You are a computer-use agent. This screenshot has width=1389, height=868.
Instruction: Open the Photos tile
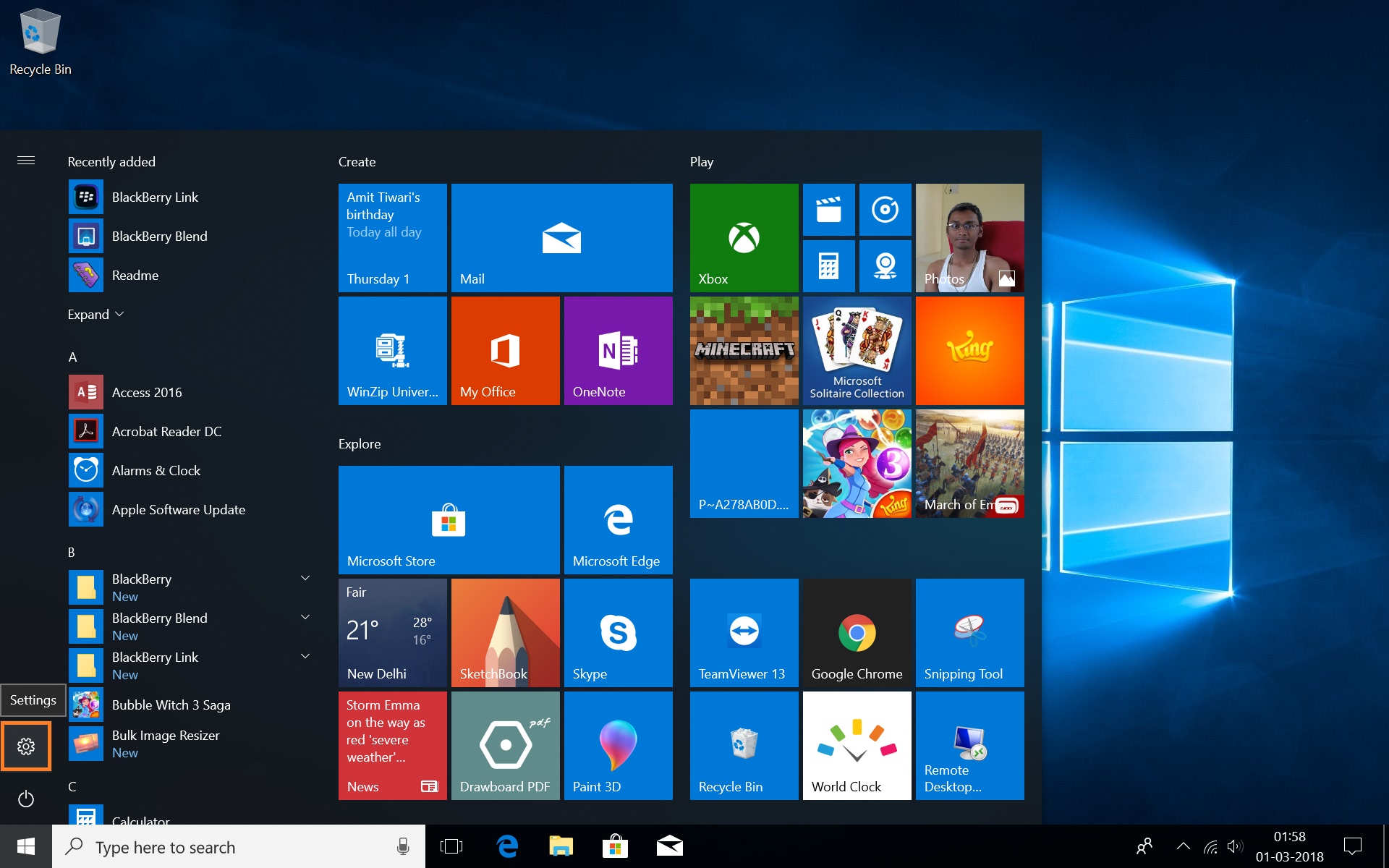[x=970, y=238]
